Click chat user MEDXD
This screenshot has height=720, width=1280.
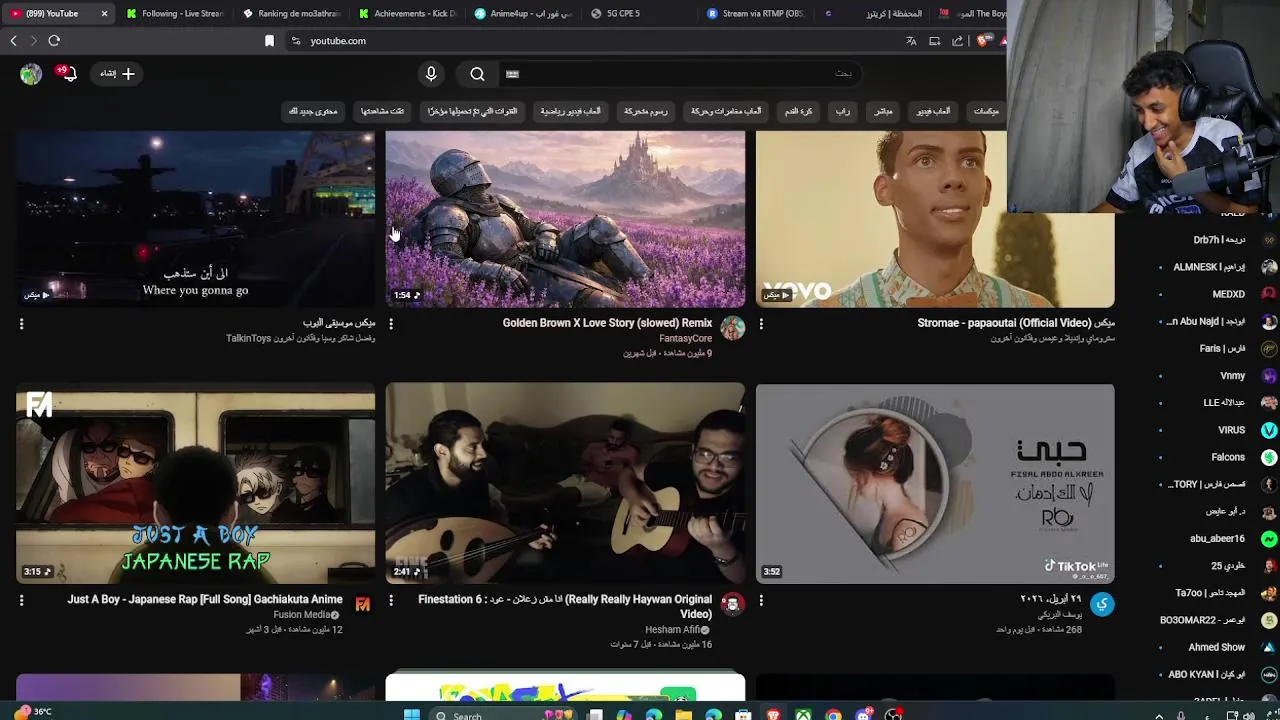[x=1228, y=294]
